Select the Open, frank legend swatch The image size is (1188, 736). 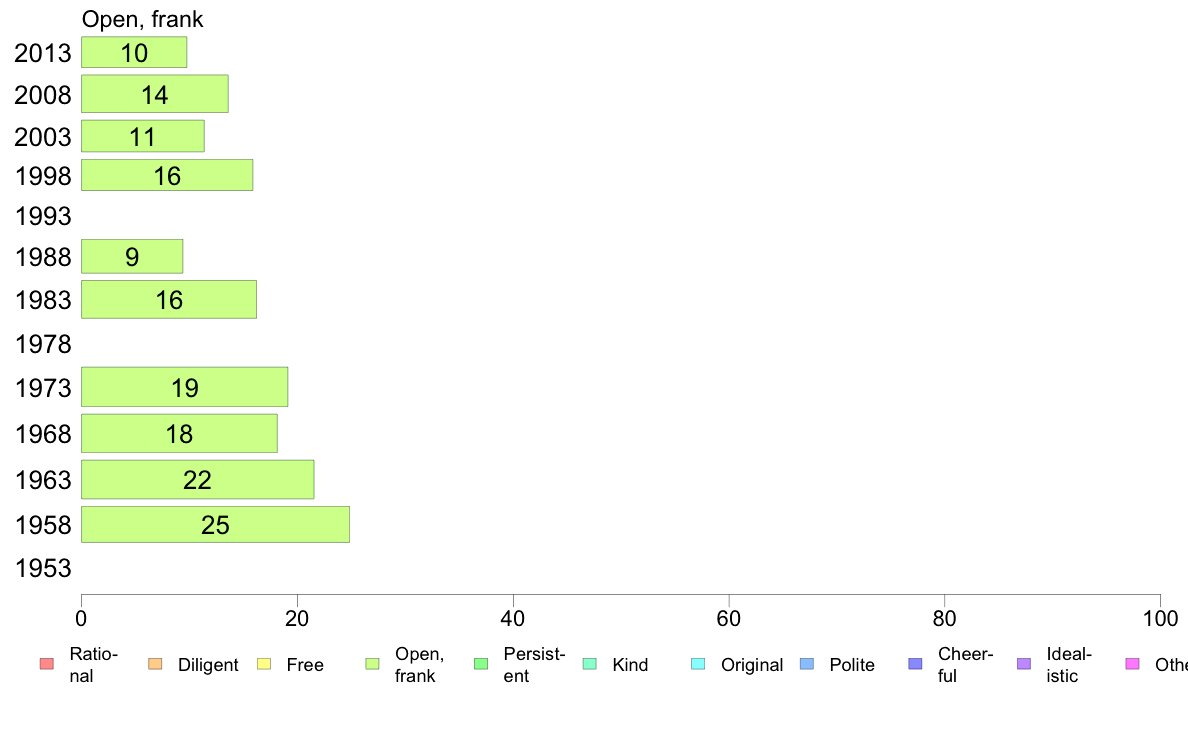click(372, 664)
